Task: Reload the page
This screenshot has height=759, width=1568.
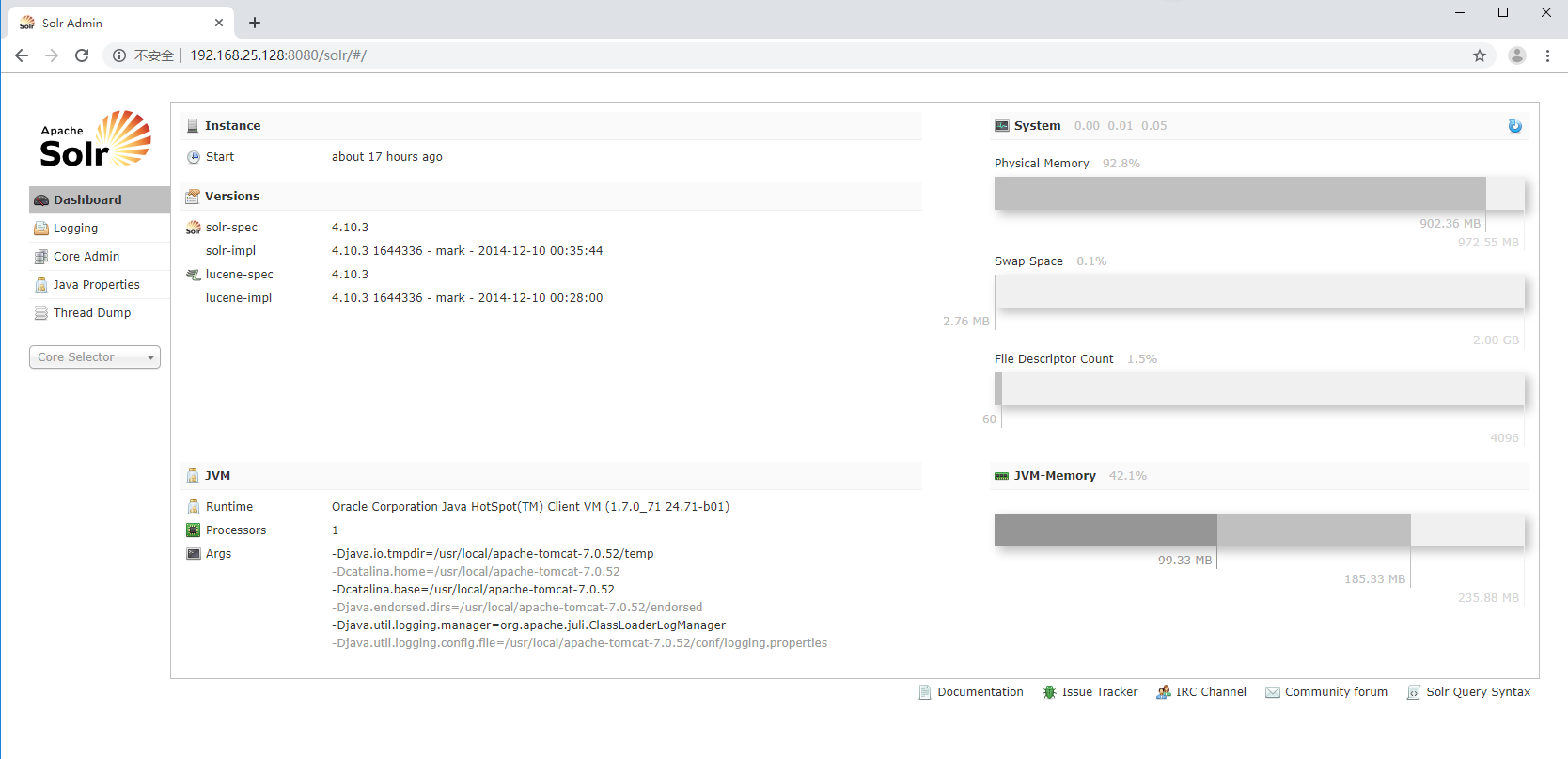Action: (82, 55)
